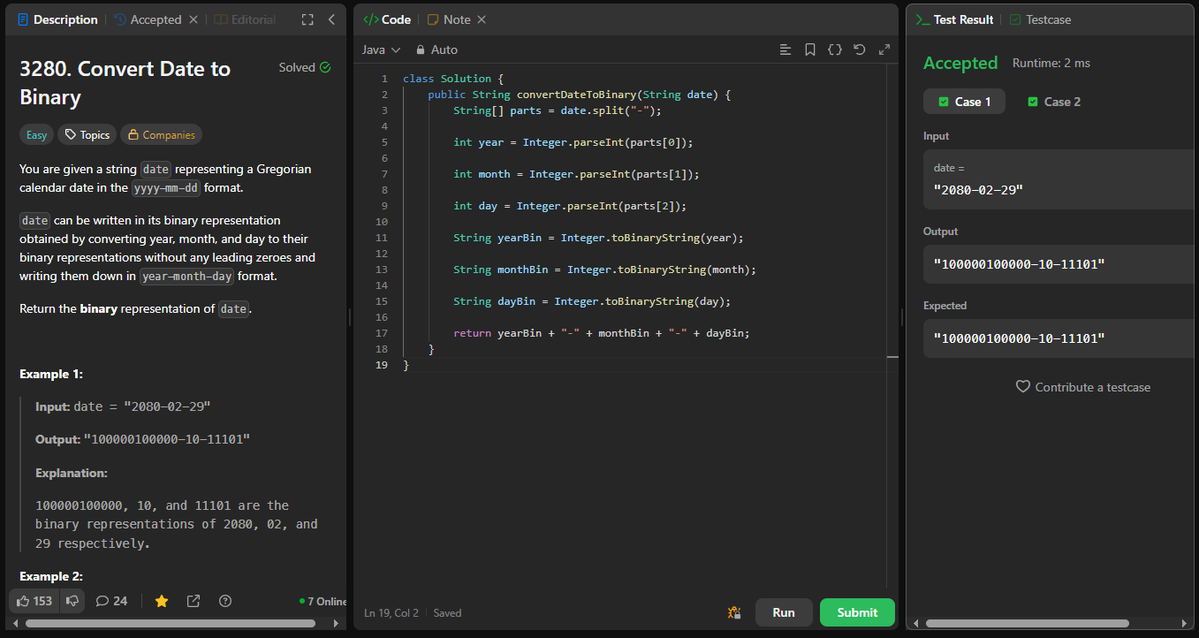The width and height of the screenshot is (1199, 638).
Task: Open help via the question mark icon
Action: coord(225,600)
